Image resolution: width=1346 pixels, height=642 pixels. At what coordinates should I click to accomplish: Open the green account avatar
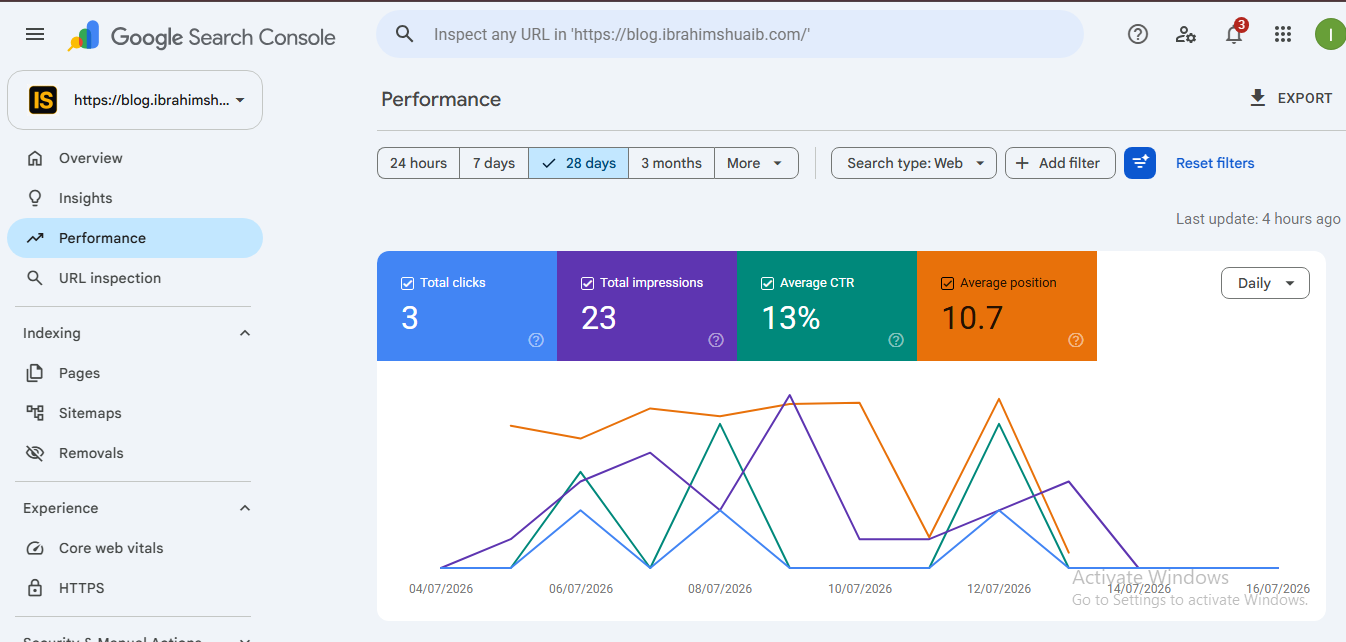[x=1329, y=34]
